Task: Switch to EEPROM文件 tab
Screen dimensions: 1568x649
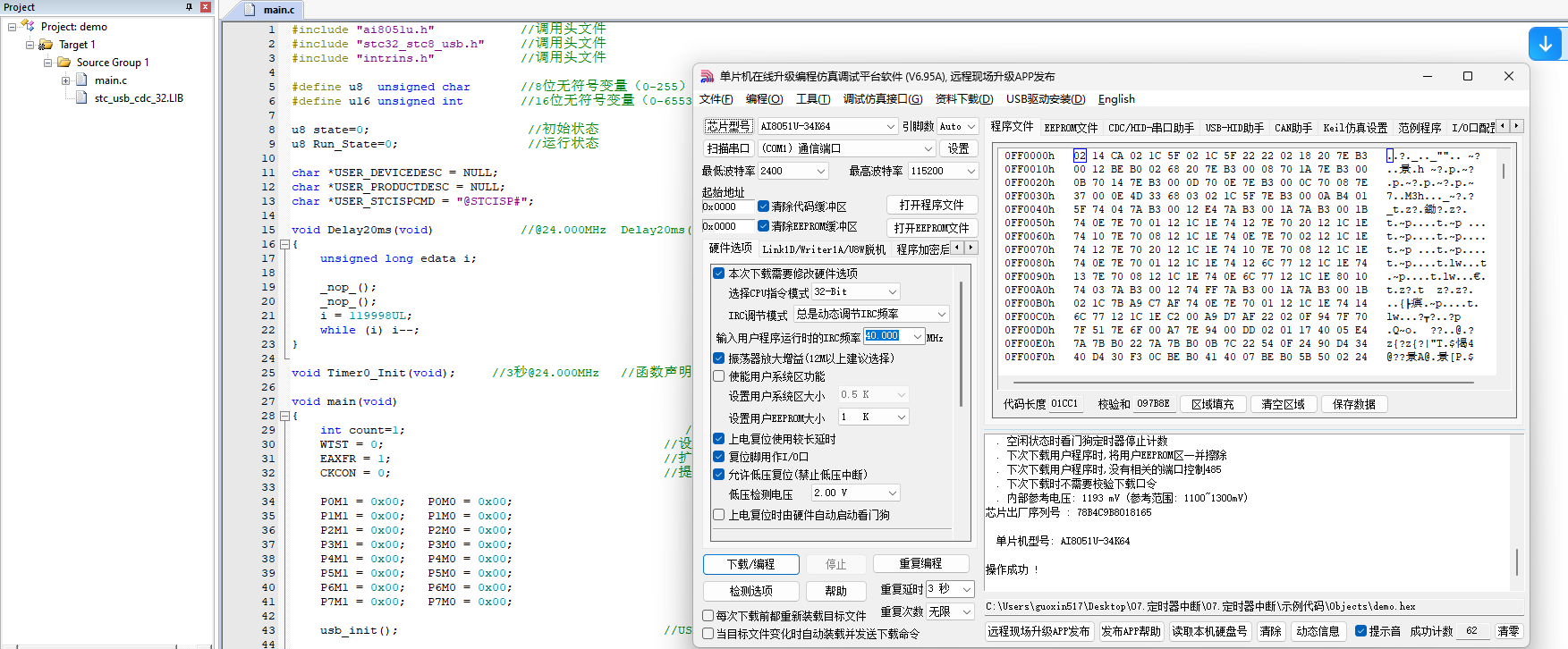Action: pos(1071,128)
